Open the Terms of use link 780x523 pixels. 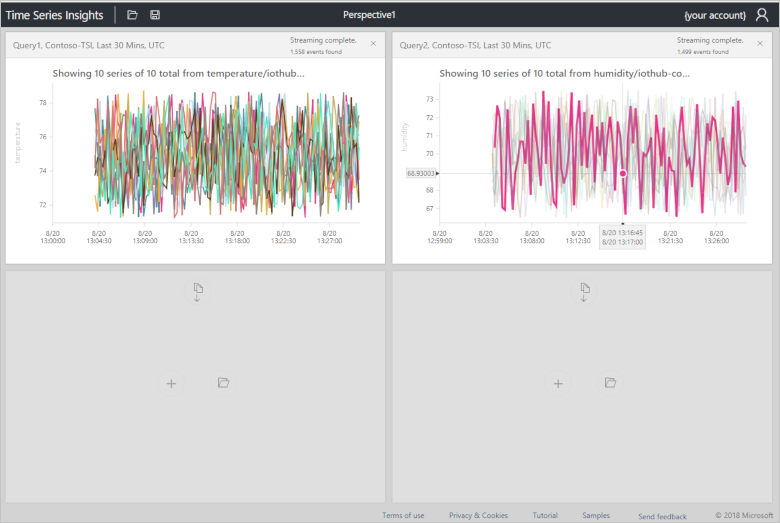[x=403, y=515]
